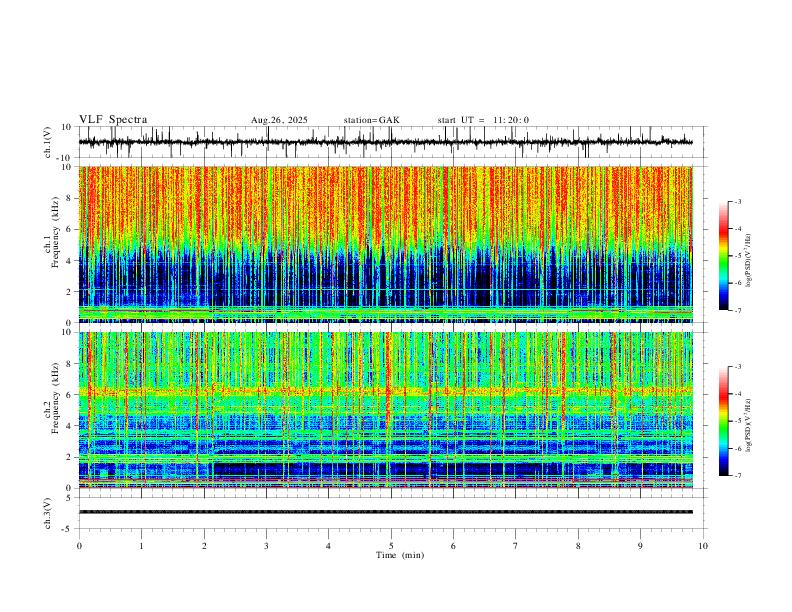
Task: Click the ch.2 color bar "log(PSD)" unit label
Action: [x=748, y=425]
